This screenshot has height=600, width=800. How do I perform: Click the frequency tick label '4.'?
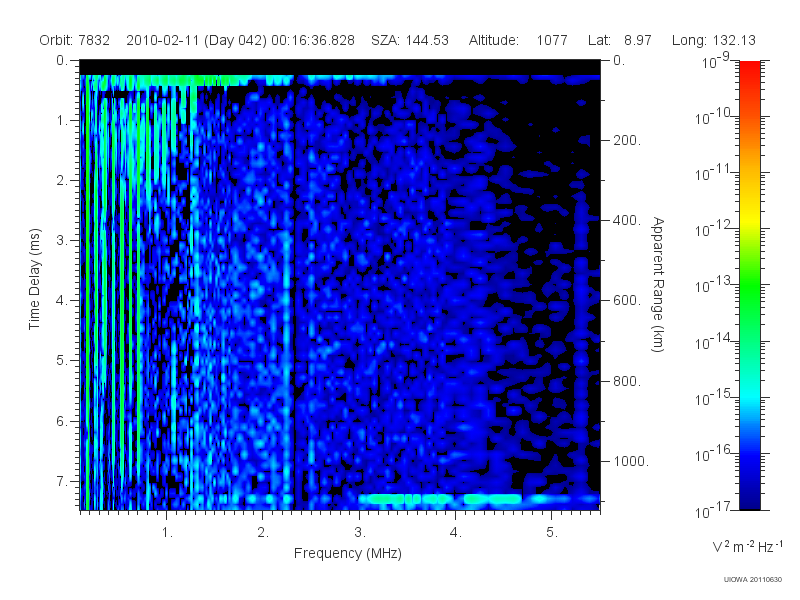(456, 533)
